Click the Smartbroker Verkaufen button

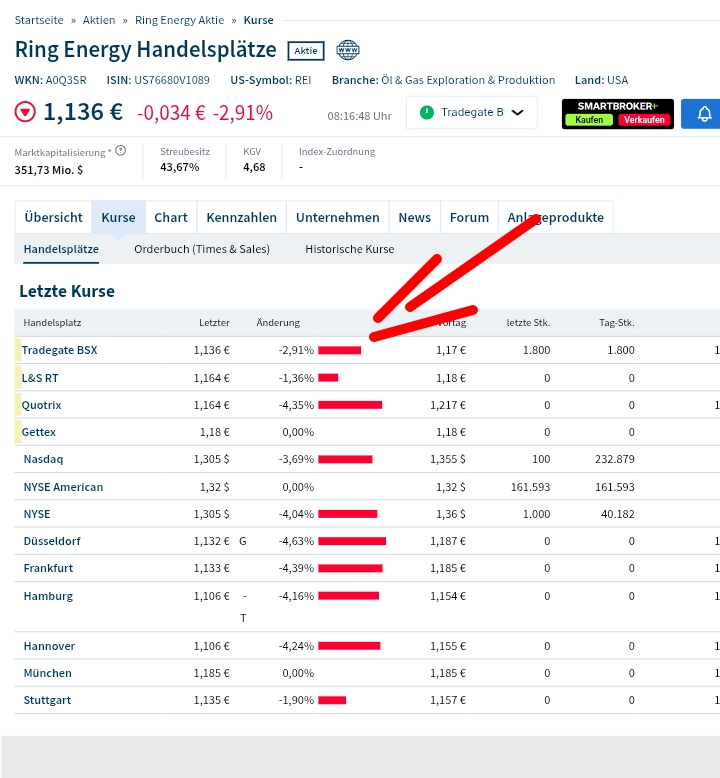tap(644, 120)
